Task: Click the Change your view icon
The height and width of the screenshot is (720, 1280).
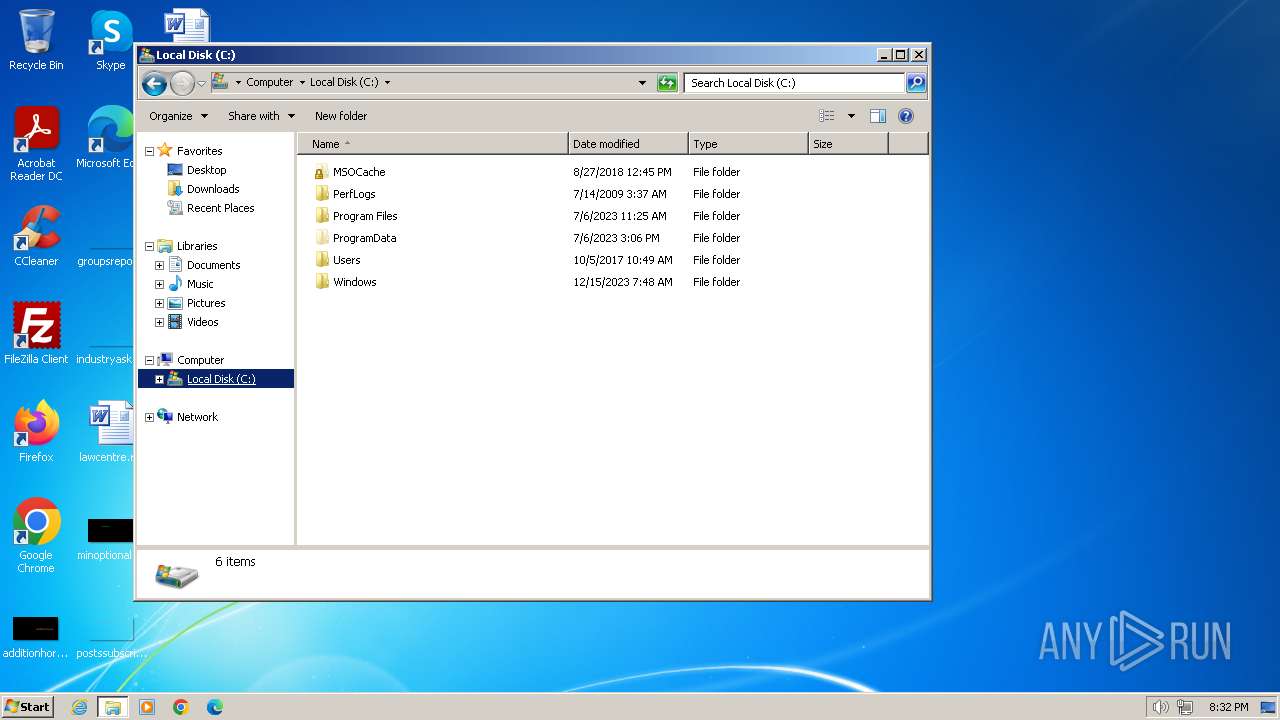Action: pyautogui.click(x=826, y=116)
